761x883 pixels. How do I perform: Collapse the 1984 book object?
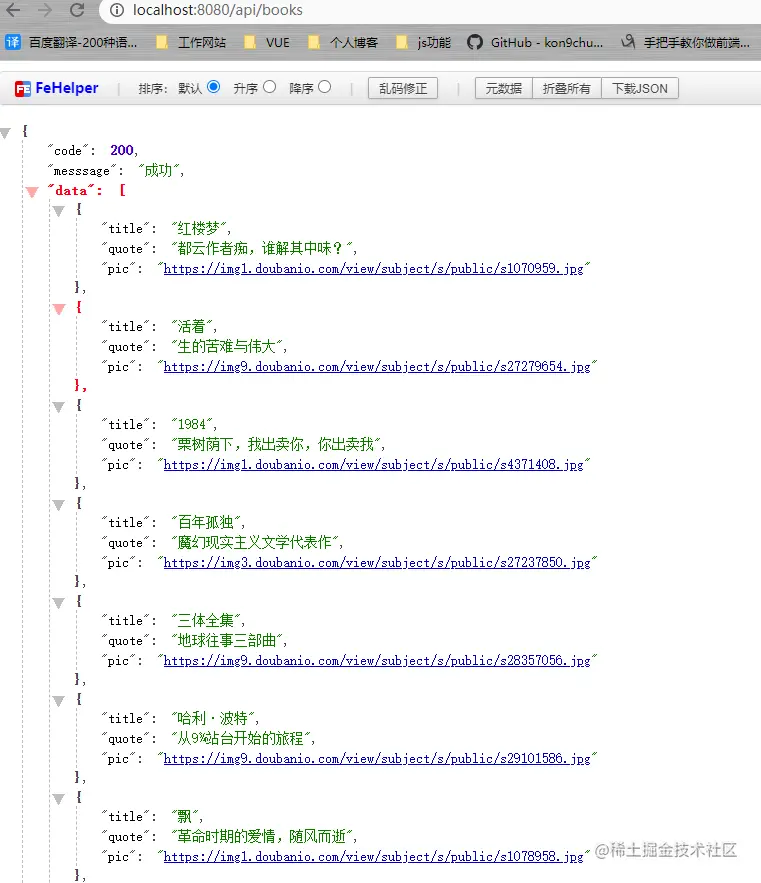(59, 407)
